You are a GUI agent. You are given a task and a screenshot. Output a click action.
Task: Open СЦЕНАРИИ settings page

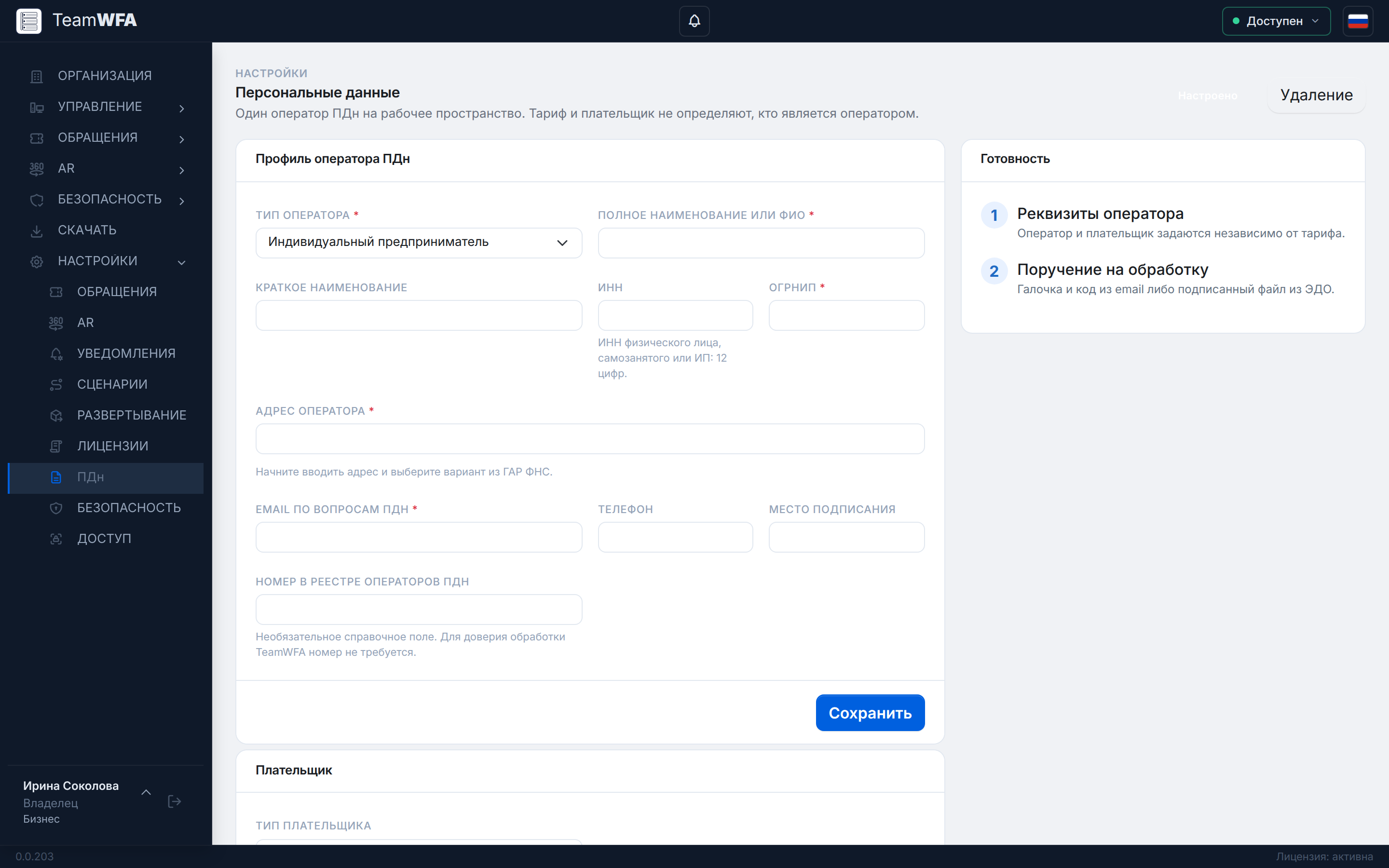point(106,385)
